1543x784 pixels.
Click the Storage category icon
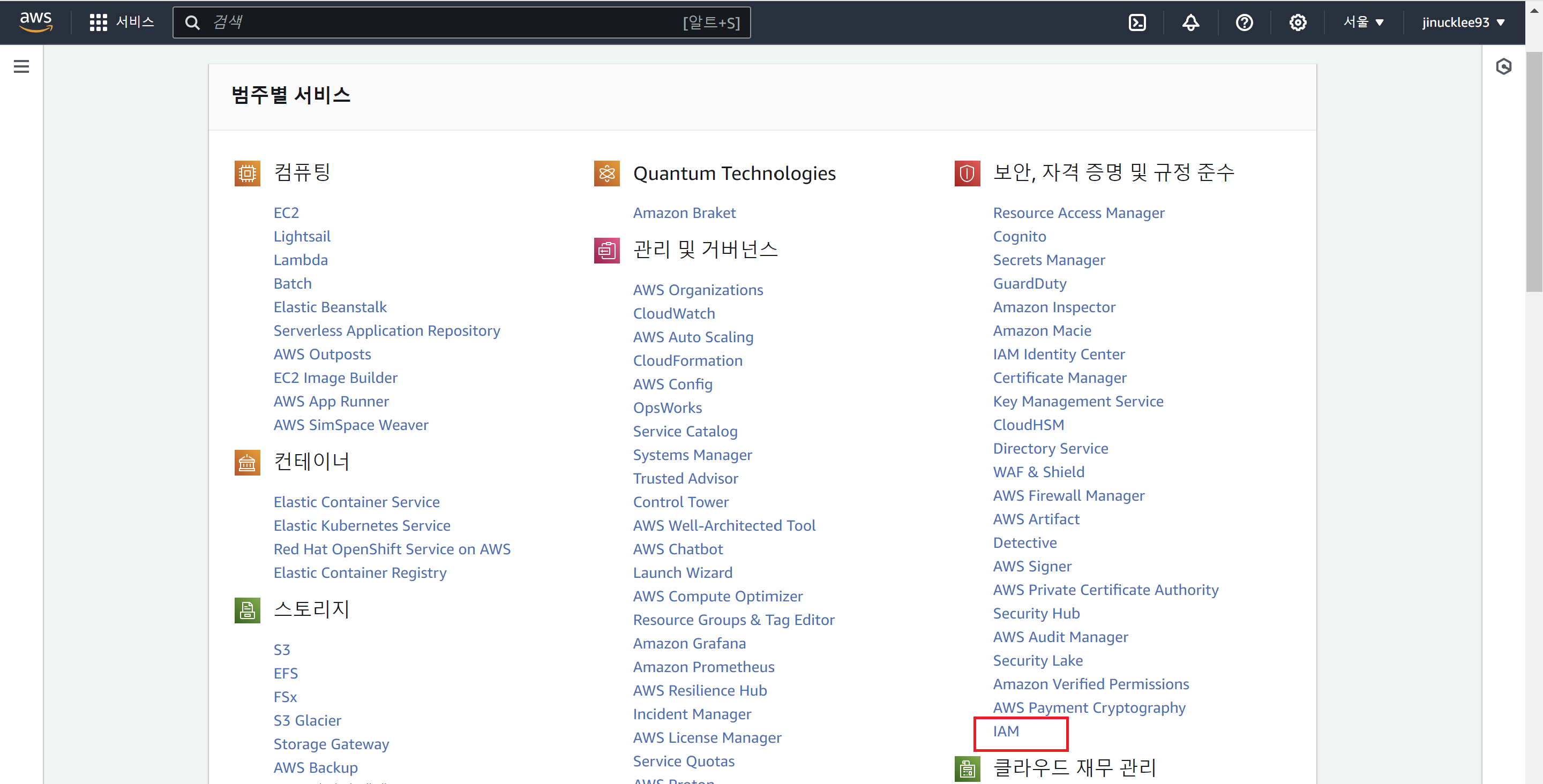coord(248,610)
